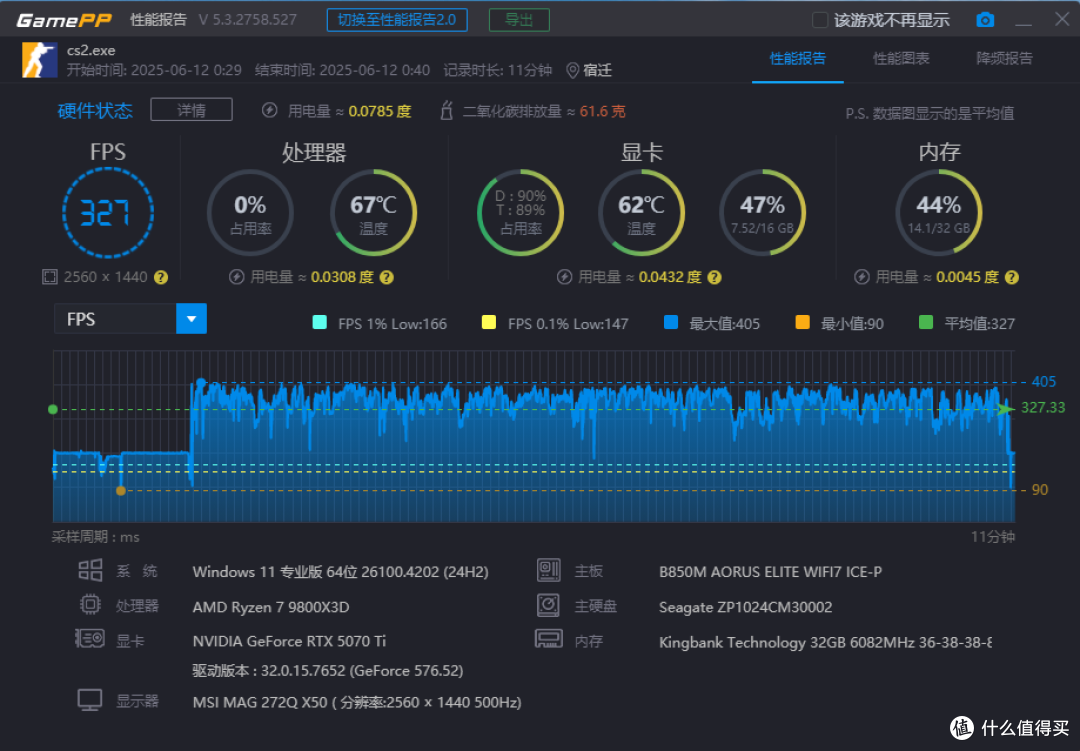Click the FPS 327 circular gauge
The image size is (1080, 751).
(108, 213)
